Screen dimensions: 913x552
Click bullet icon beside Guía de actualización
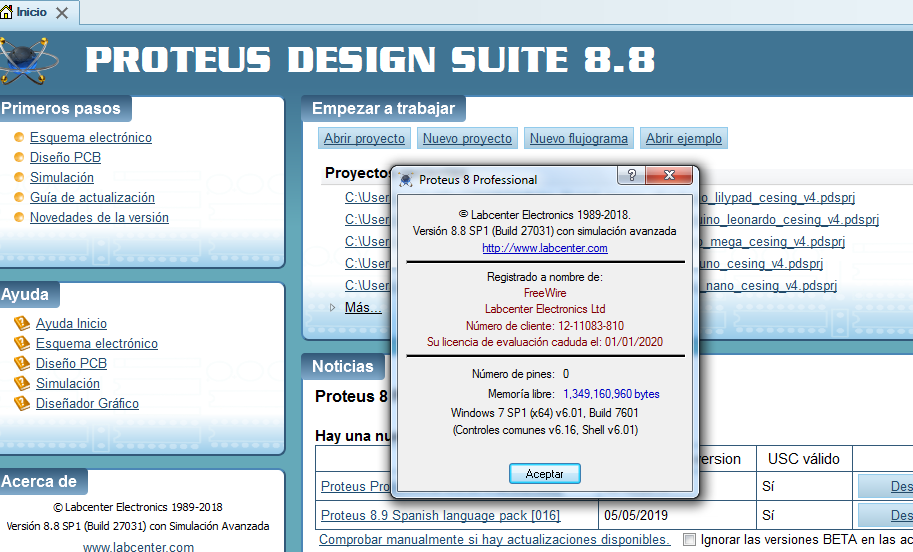pos(19,197)
